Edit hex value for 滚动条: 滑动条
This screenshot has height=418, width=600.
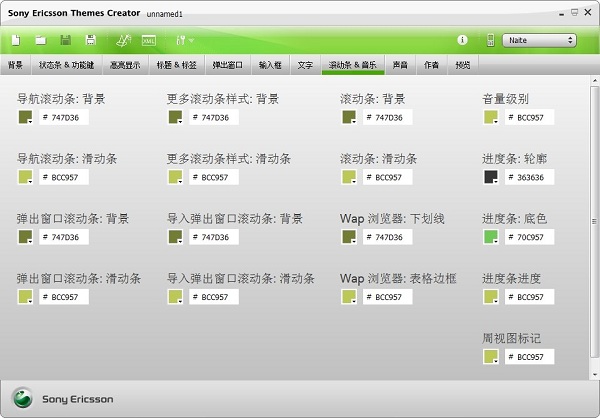click(x=388, y=177)
